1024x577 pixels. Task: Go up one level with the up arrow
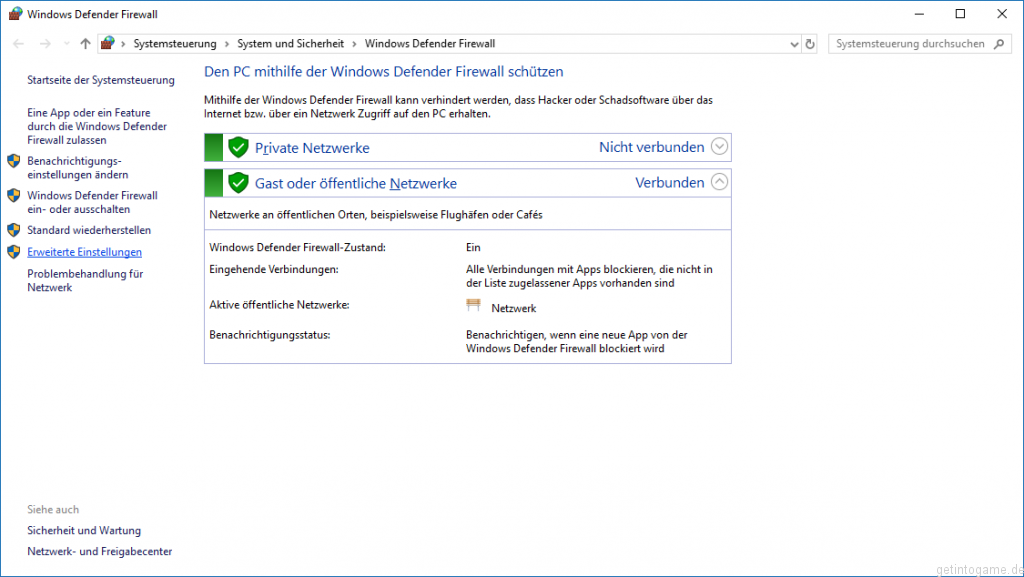(86, 44)
